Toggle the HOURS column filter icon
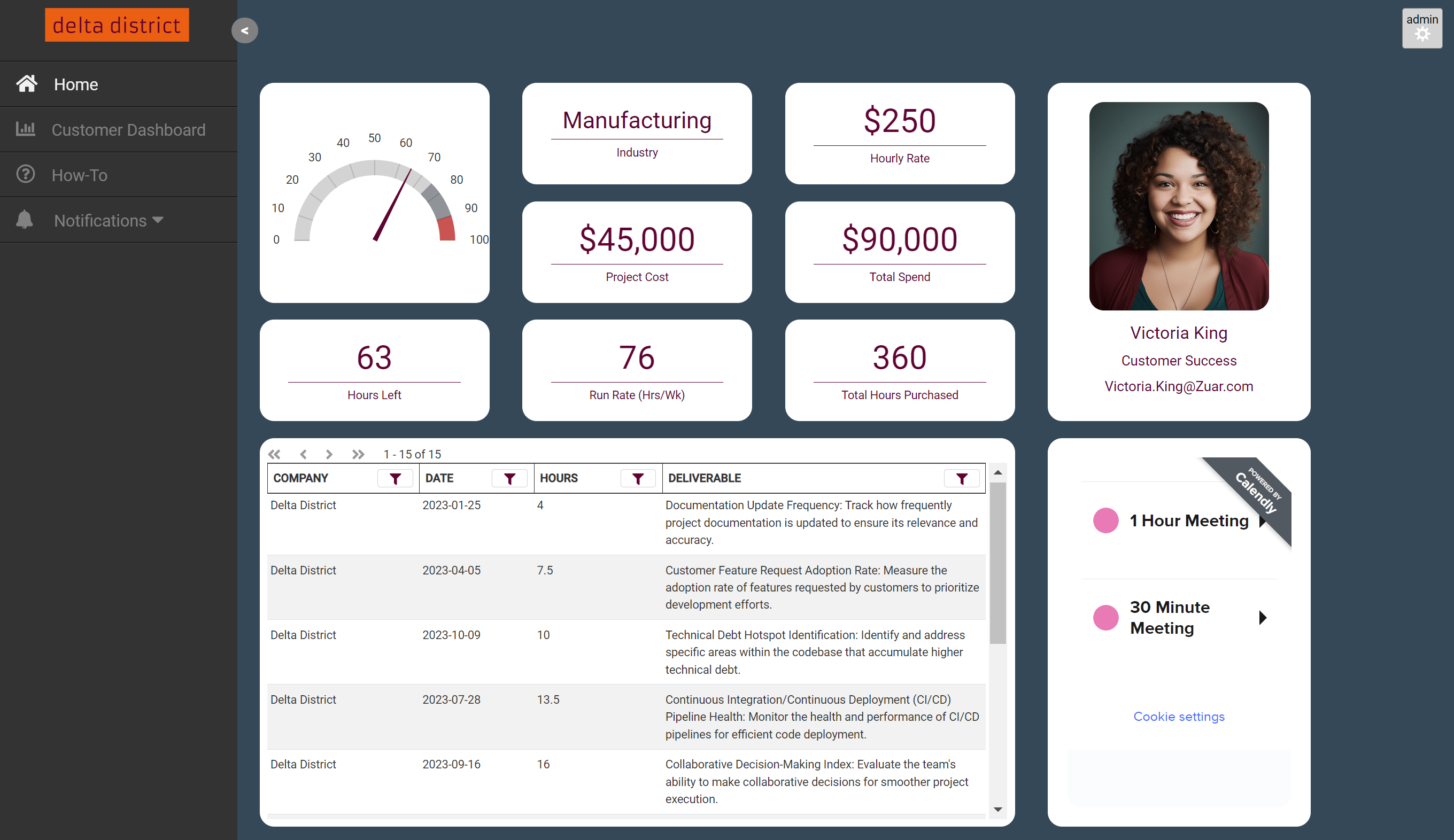The image size is (1454, 840). coord(638,478)
